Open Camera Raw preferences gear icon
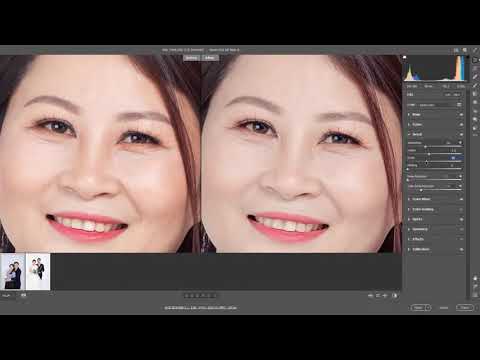 [465, 50]
